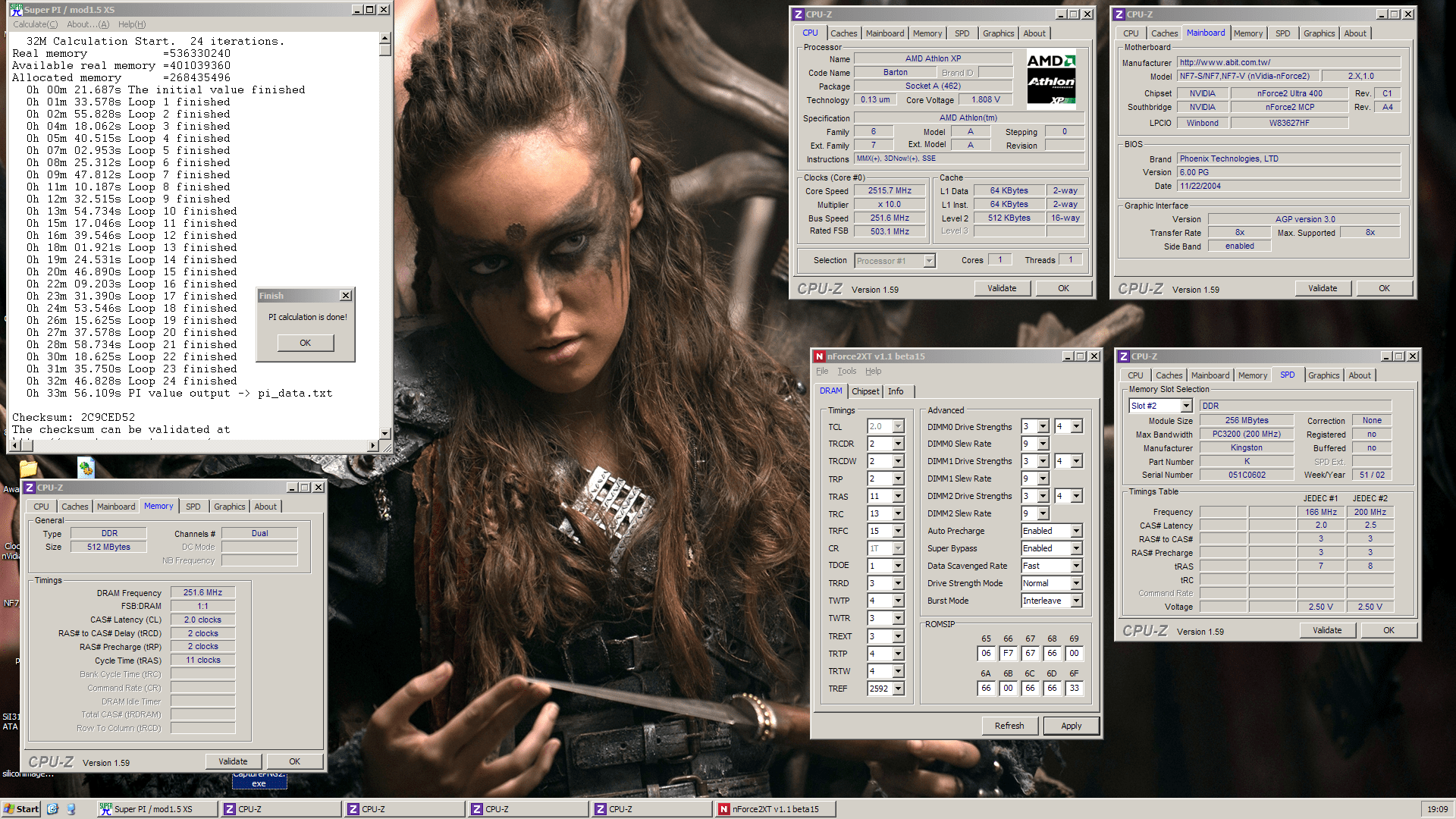Open Memory Slot Selection Slot #2 dropdown

(x=1186, y=406)
